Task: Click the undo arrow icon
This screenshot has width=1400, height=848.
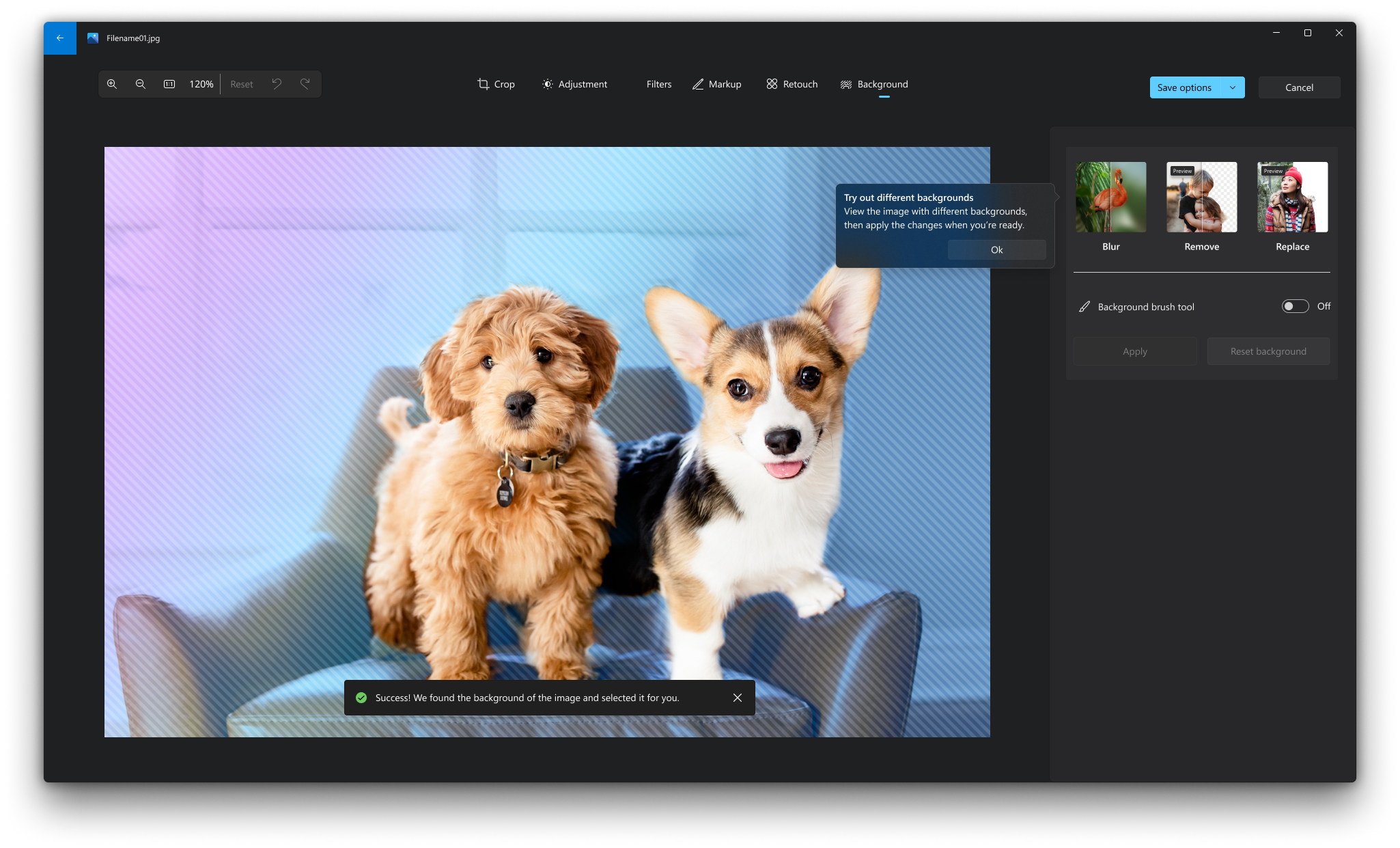Action: point(277,84)
